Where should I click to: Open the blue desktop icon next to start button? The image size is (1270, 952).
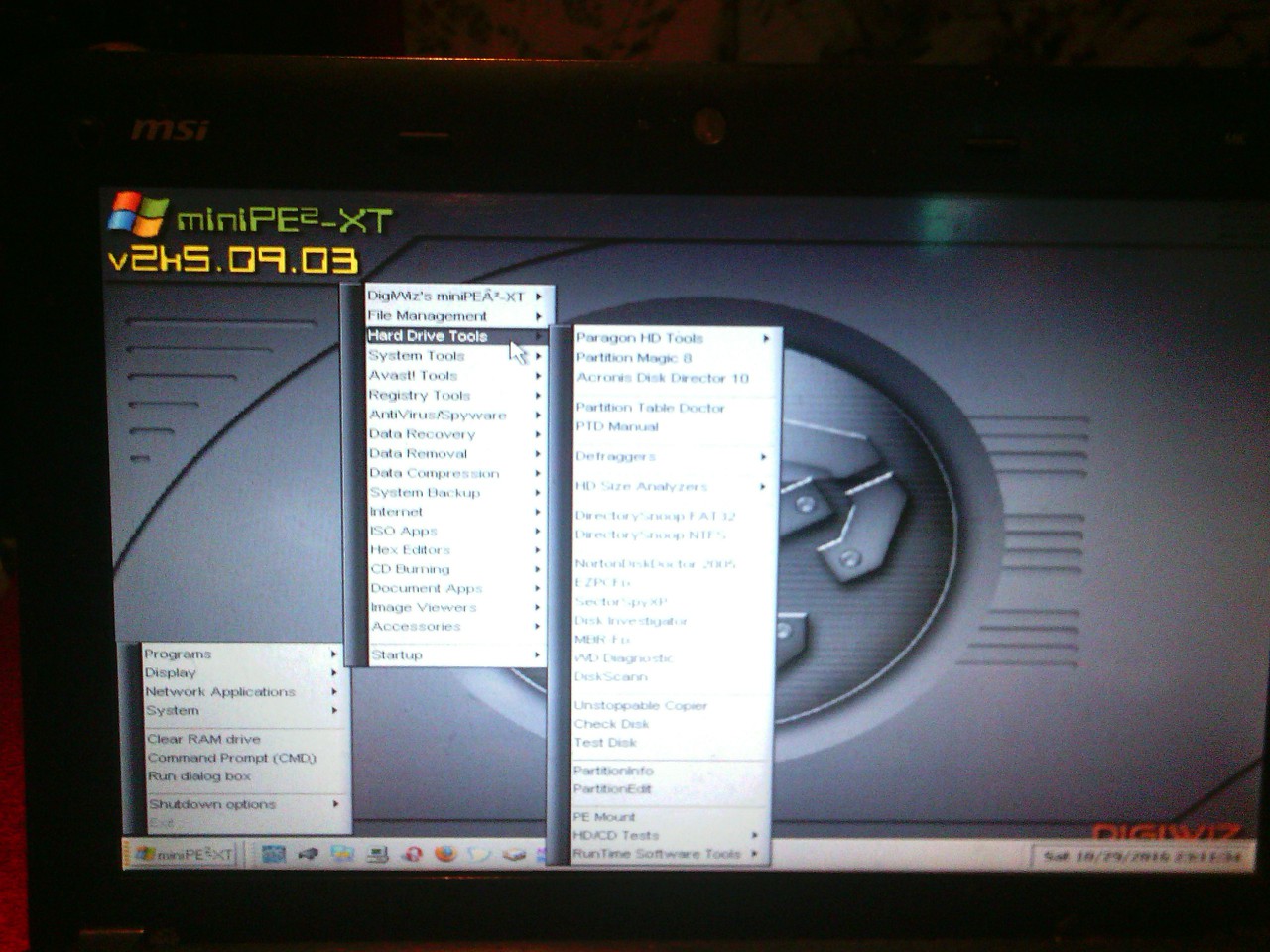(x=273, y=853)
